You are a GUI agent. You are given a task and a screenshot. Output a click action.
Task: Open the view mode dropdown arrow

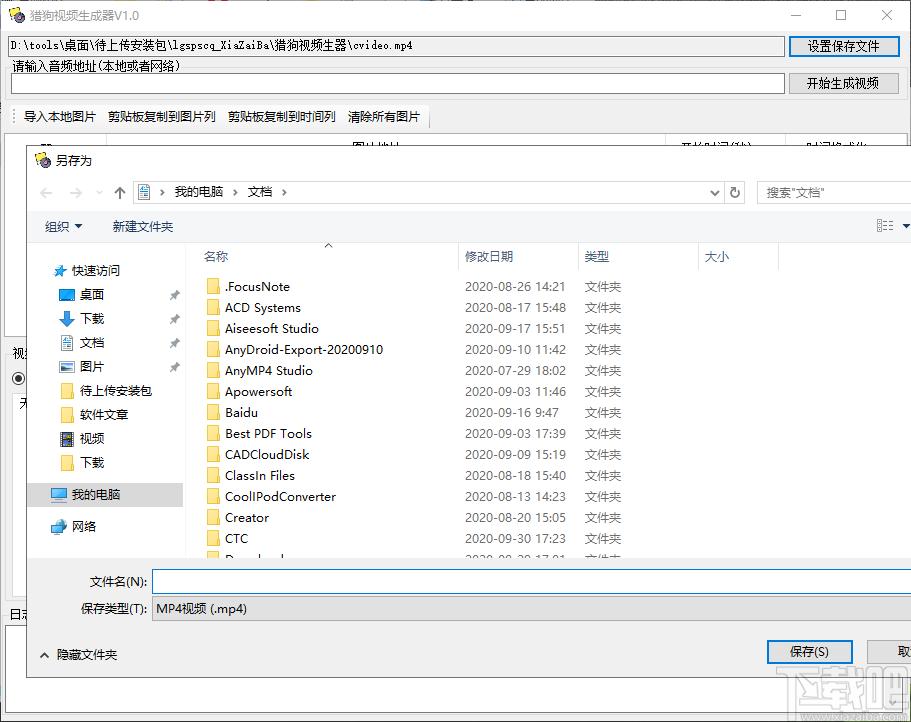pyautogui.click(x=906, y=225)
